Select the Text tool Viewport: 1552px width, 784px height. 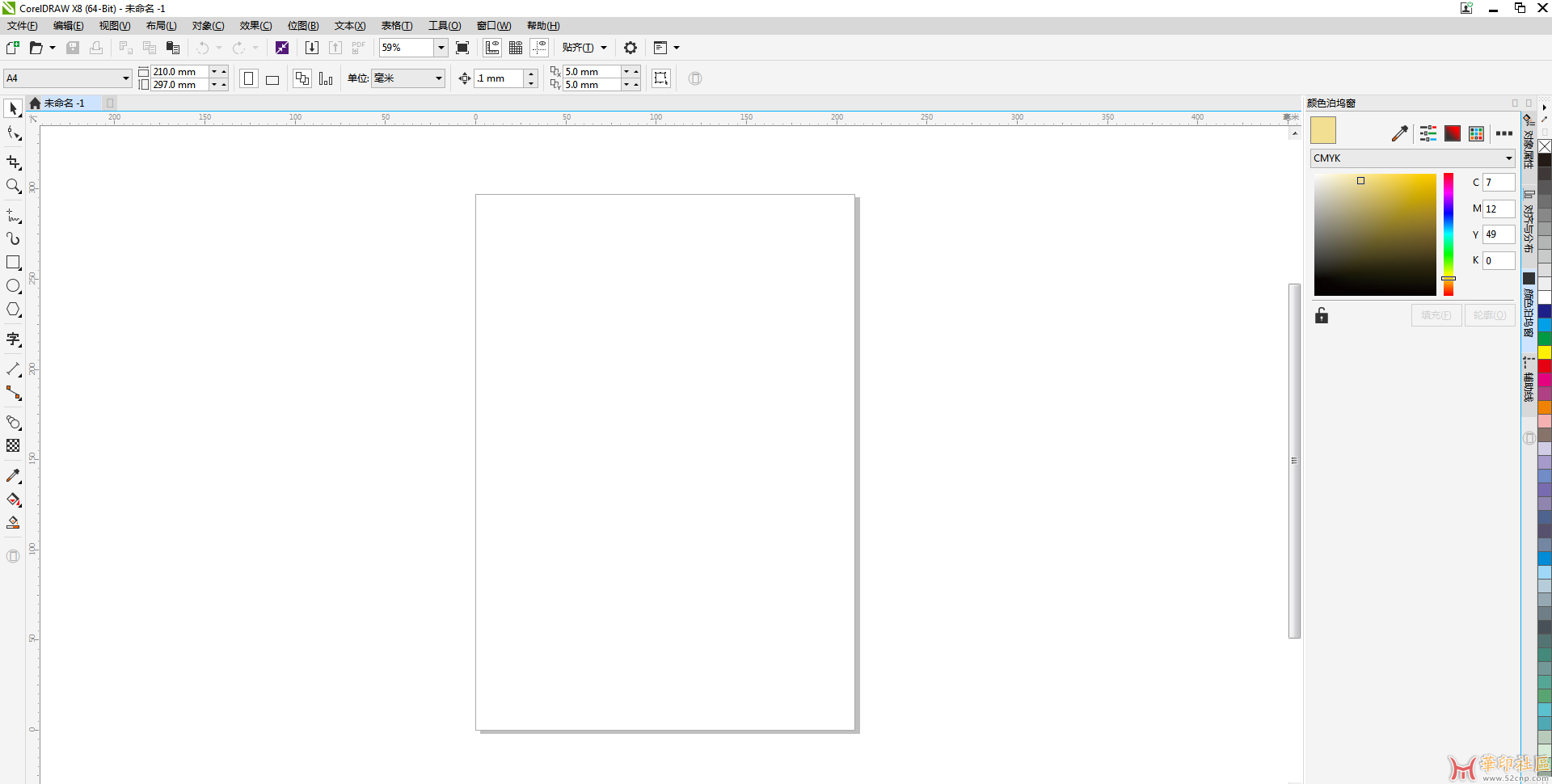point(13,339)
